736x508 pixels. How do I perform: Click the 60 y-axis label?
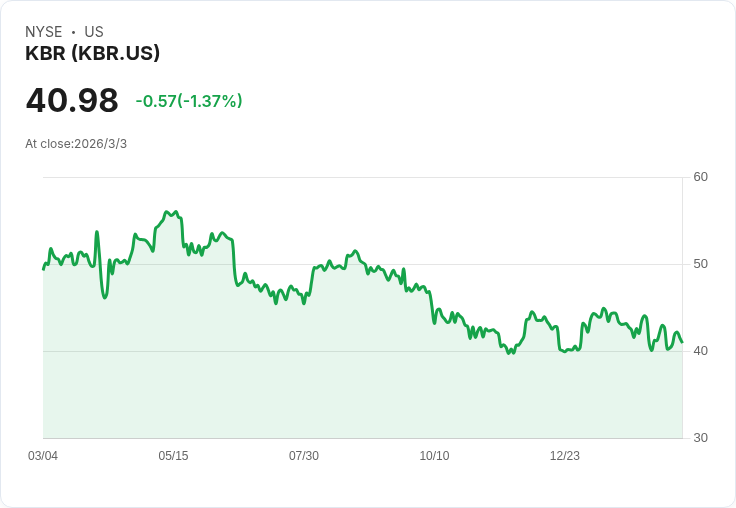pyautogui.click(x=701, y=177)
